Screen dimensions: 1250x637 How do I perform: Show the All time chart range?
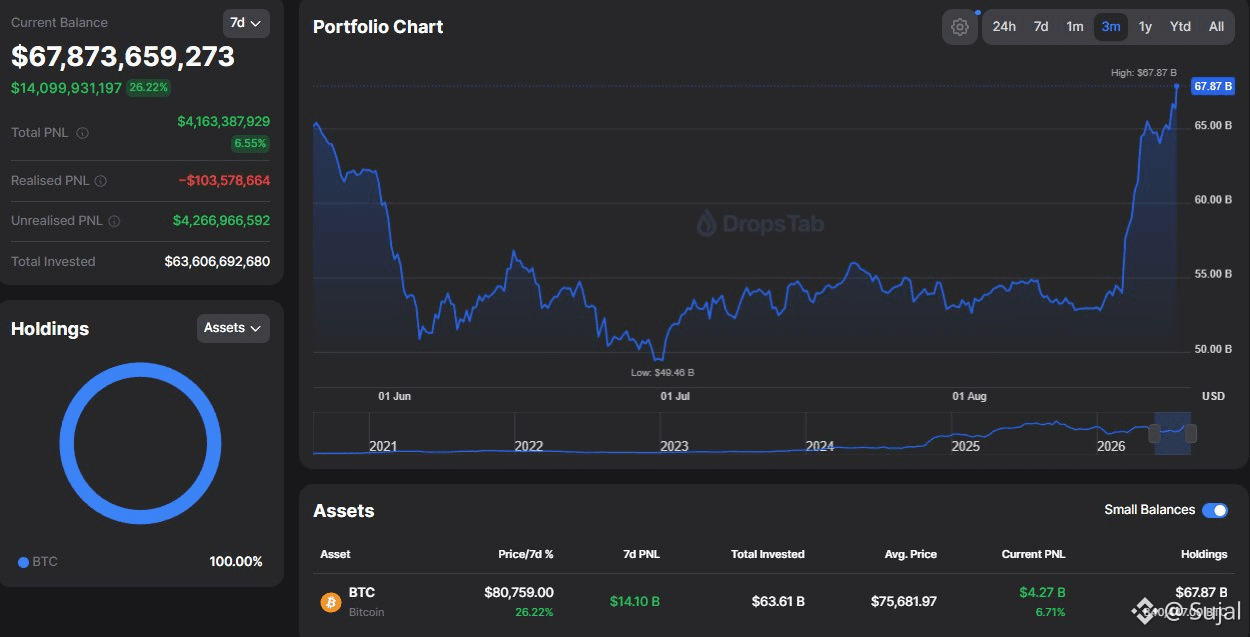coord(1216,27)
